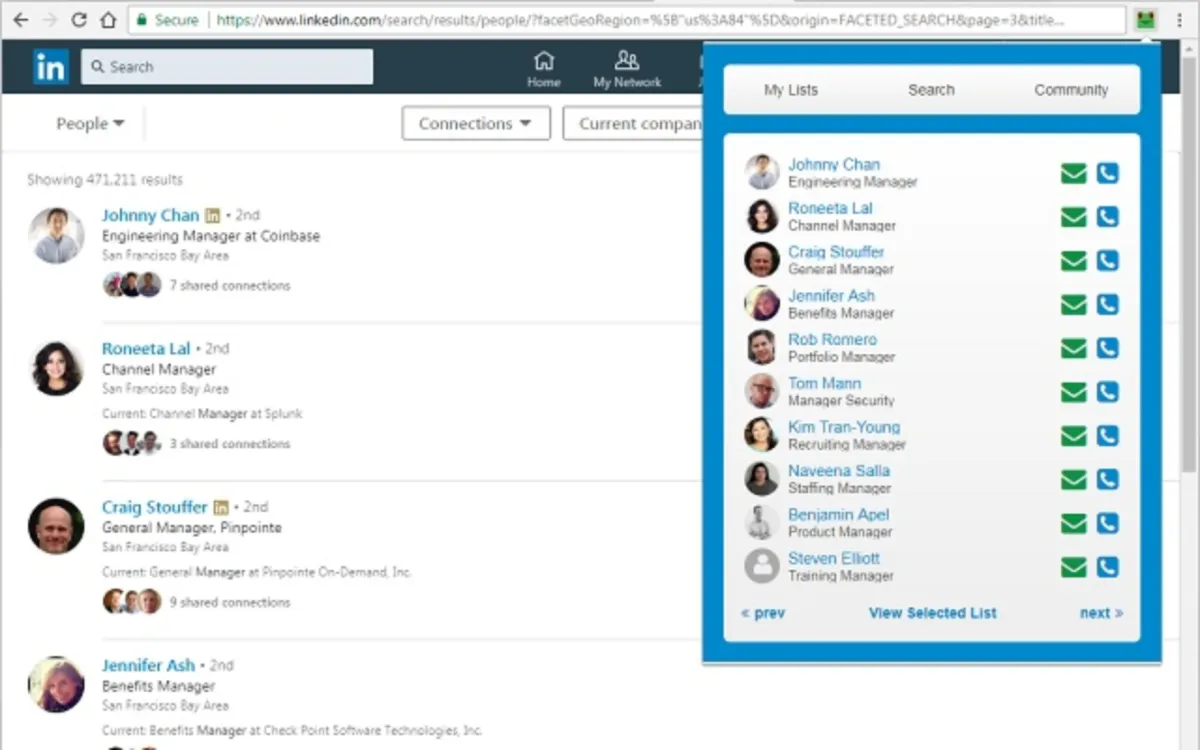Open the My Network icon

click(x=627, y=69)
